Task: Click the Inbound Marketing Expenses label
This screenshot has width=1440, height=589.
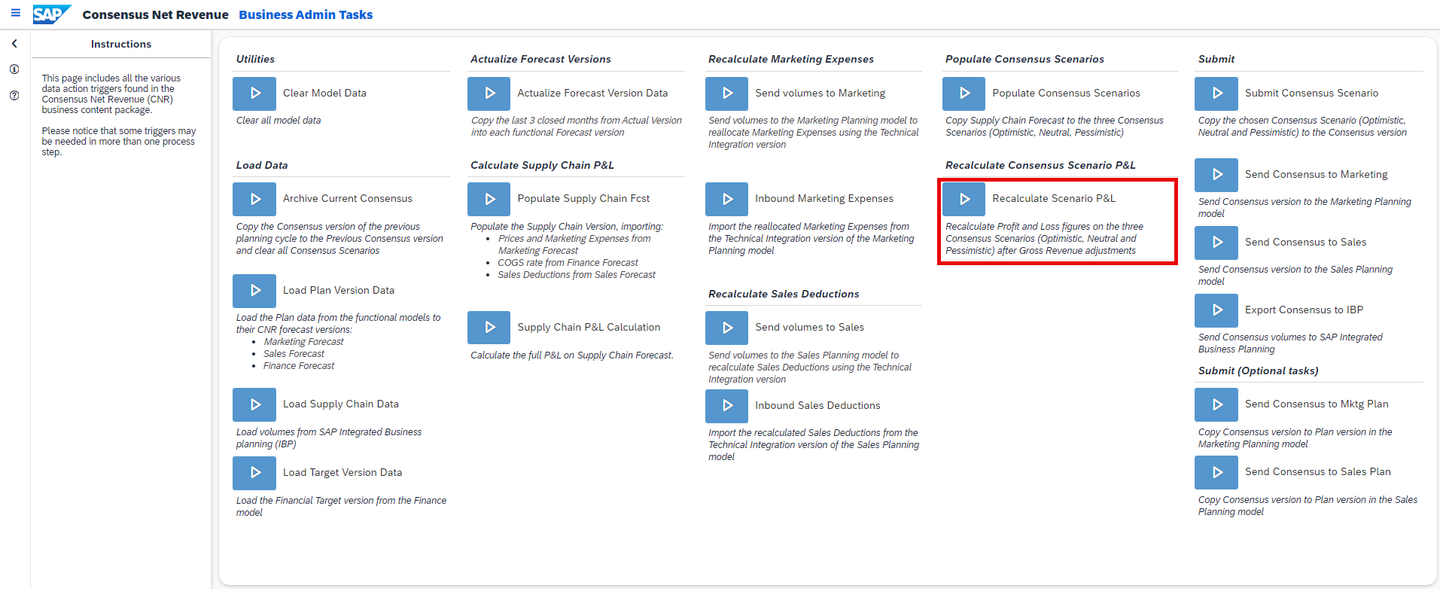Action: click(x=825, y=199)
